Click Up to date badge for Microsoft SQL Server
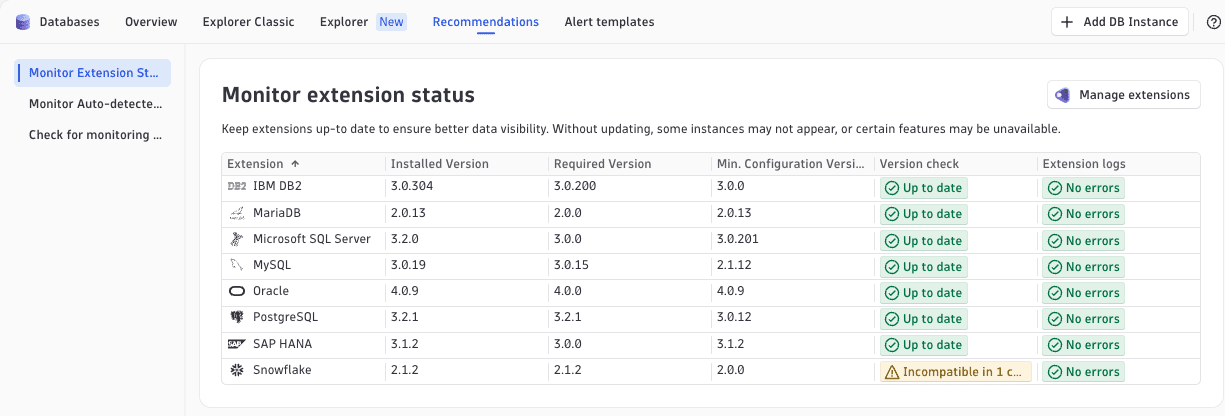 (x=923, y=241)
